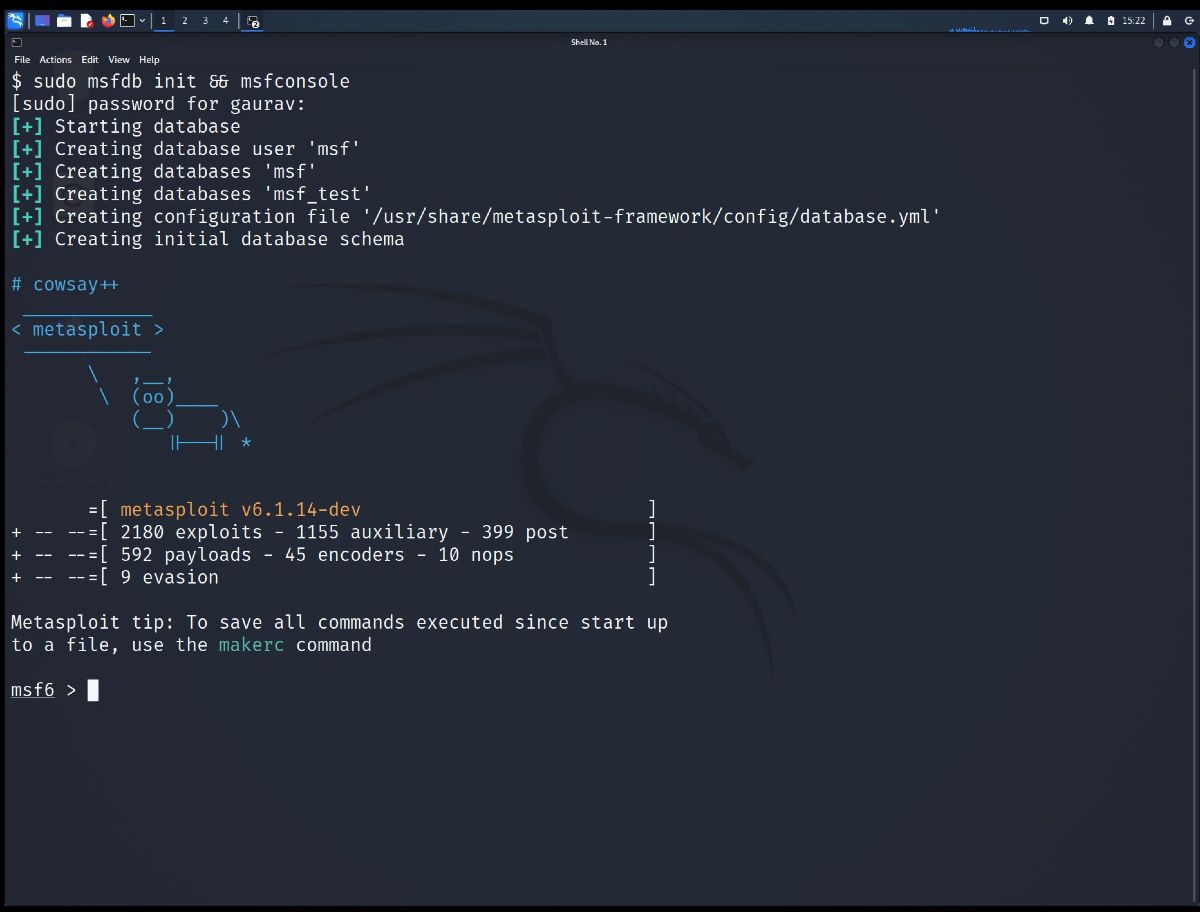Image resolution: width=1200 pixels, height=912 pixels.
Task: Lock the screen using the padlock icon
Action: [1167, 20]
